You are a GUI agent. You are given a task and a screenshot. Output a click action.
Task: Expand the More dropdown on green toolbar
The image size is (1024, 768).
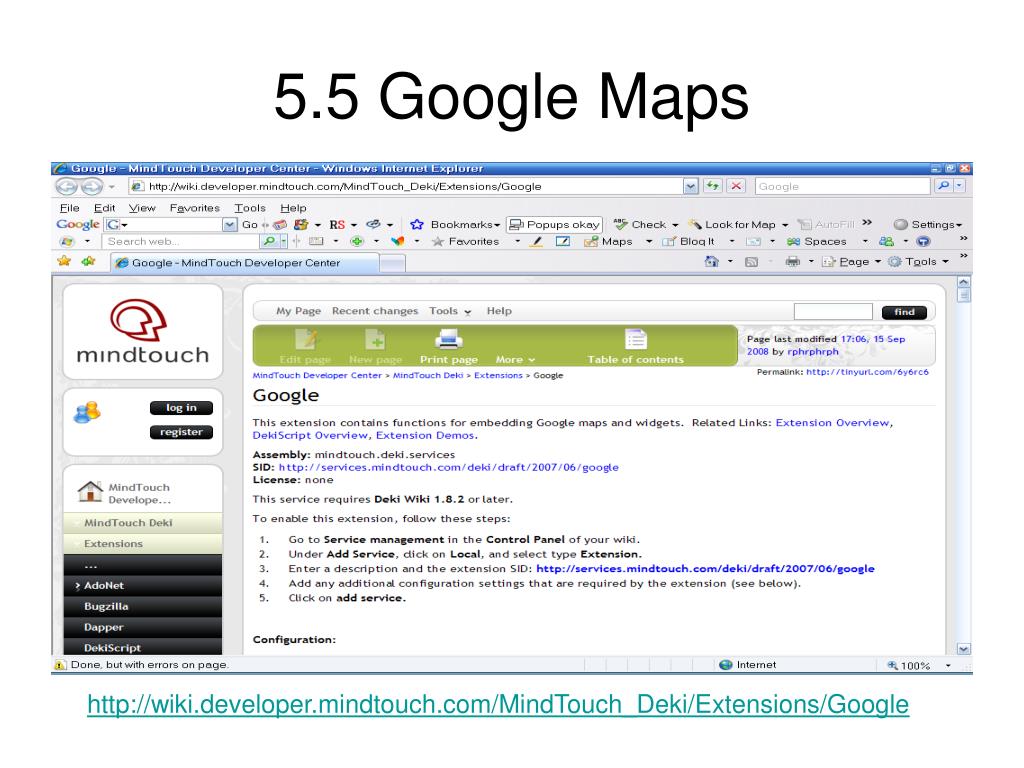pyautogui.click(x=515, y=359)
